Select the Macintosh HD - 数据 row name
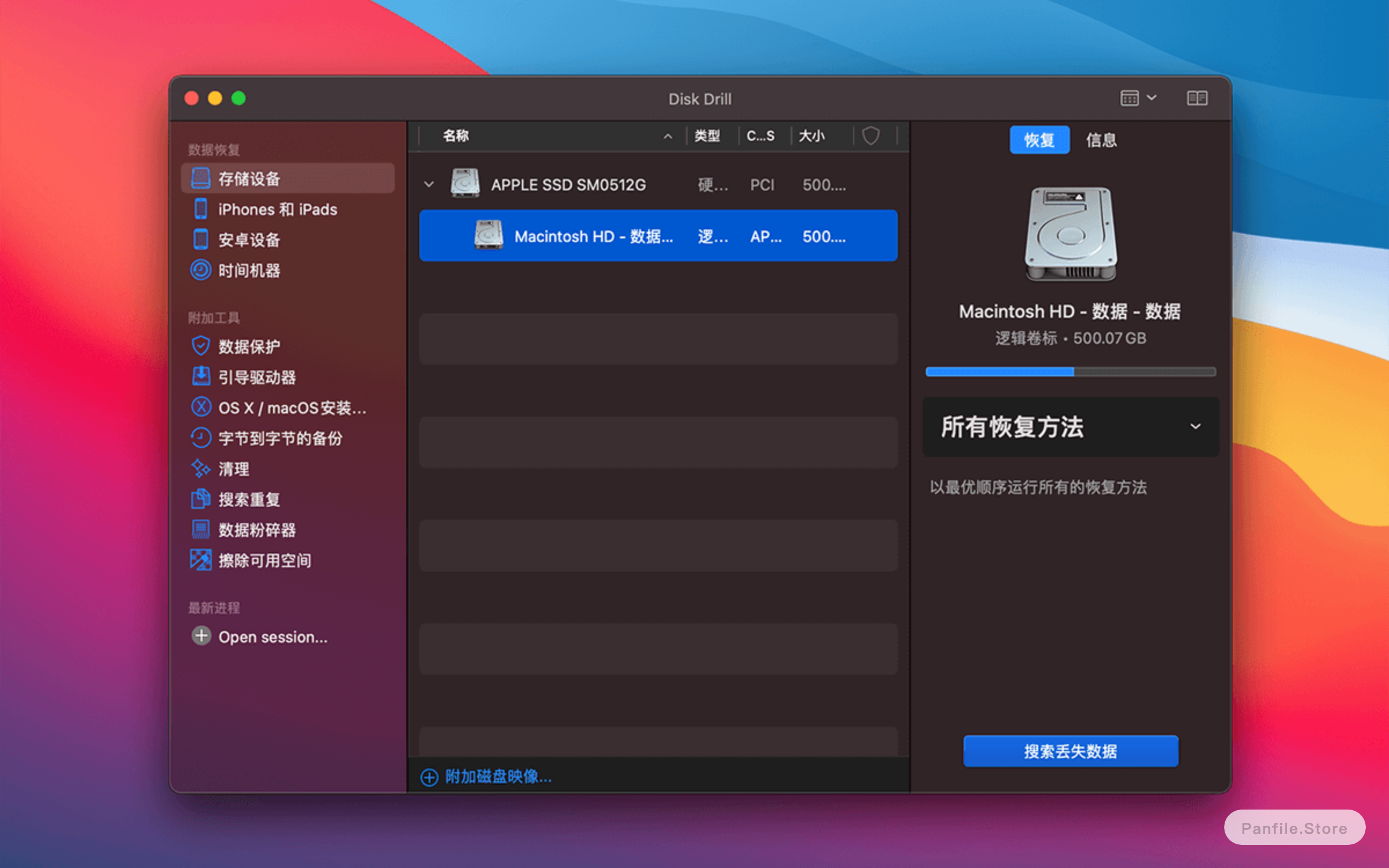This screenshot has width=1389, height=868. coord(594,236)
